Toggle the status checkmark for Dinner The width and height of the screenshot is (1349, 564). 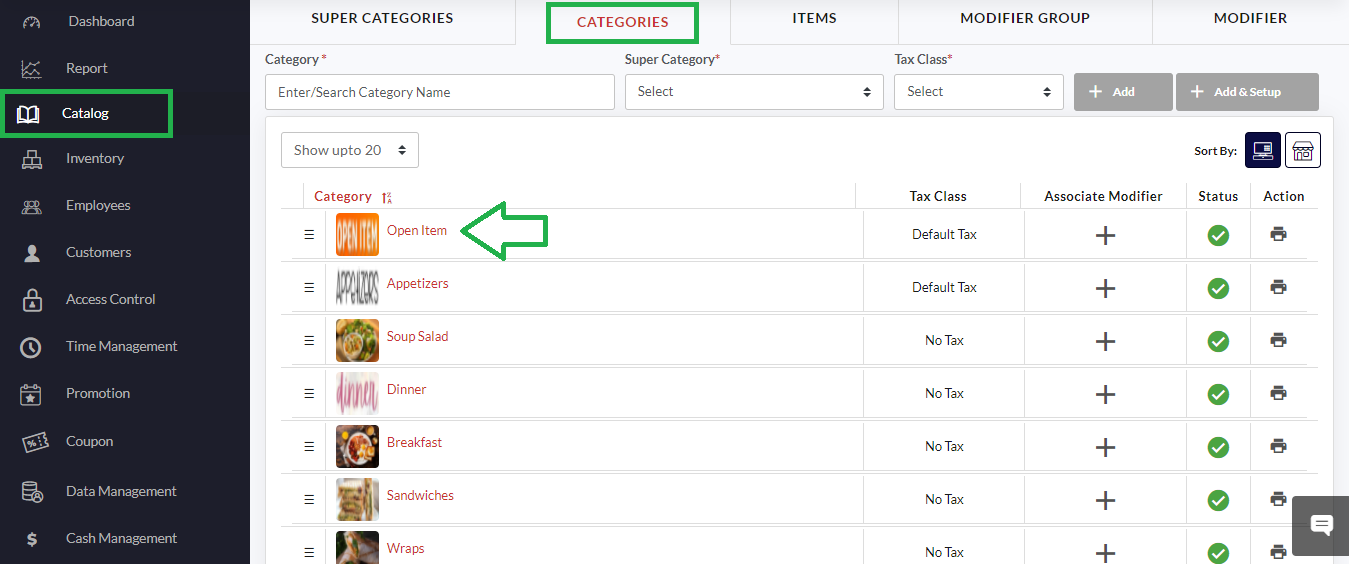pos(1217,394)
